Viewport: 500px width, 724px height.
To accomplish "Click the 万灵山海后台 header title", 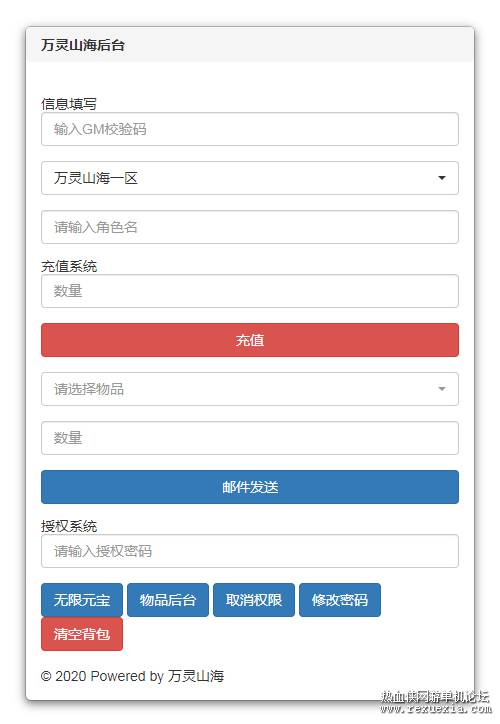I will pos(83,45).
